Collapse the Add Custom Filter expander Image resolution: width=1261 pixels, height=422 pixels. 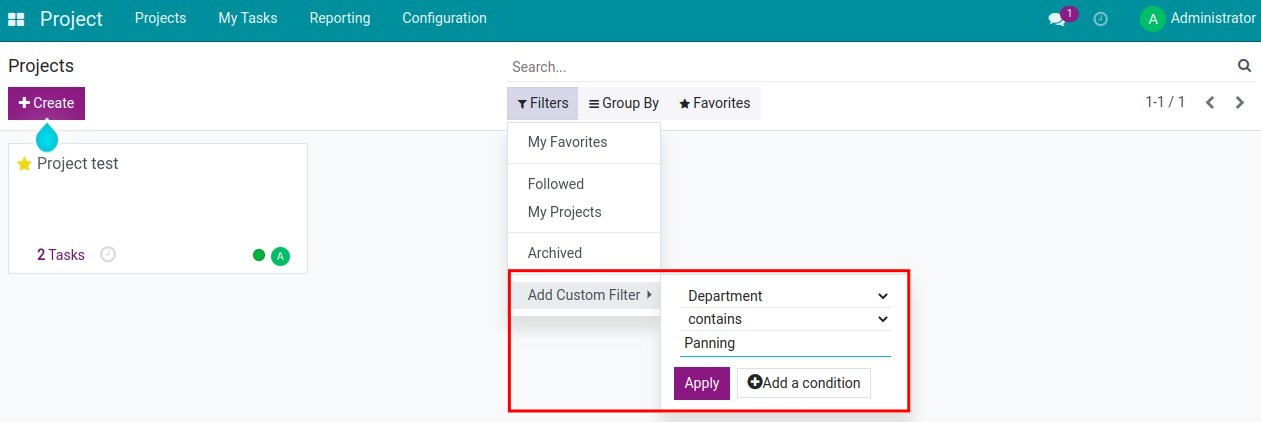pyautogui.click(x=584, y=295)
